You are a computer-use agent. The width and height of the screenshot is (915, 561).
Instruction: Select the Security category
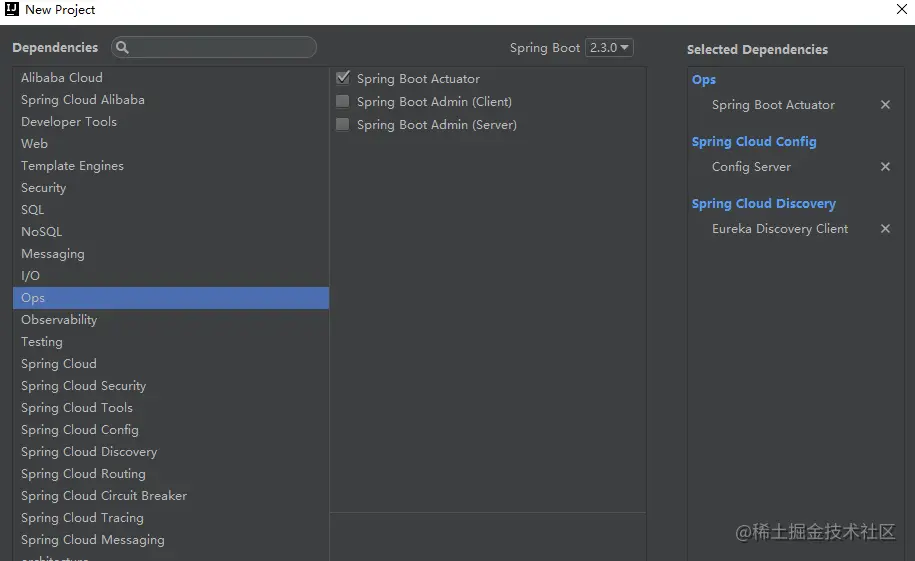pos(44,188)
